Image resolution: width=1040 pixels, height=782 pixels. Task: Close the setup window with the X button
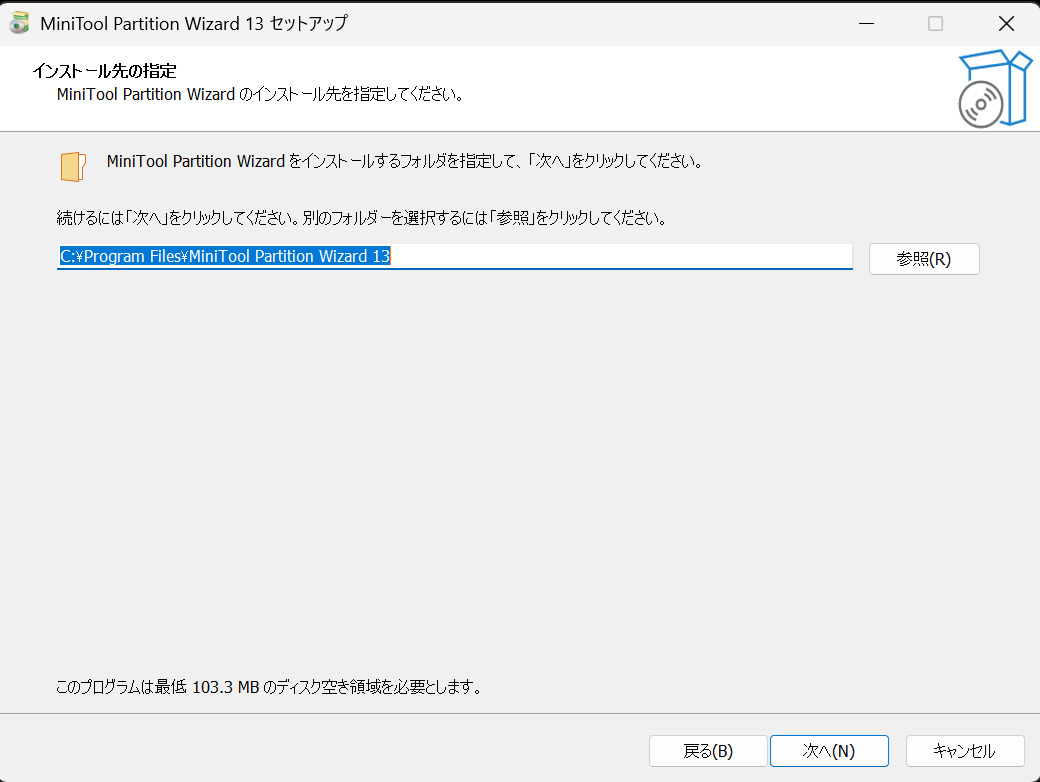coord(1006,22)
